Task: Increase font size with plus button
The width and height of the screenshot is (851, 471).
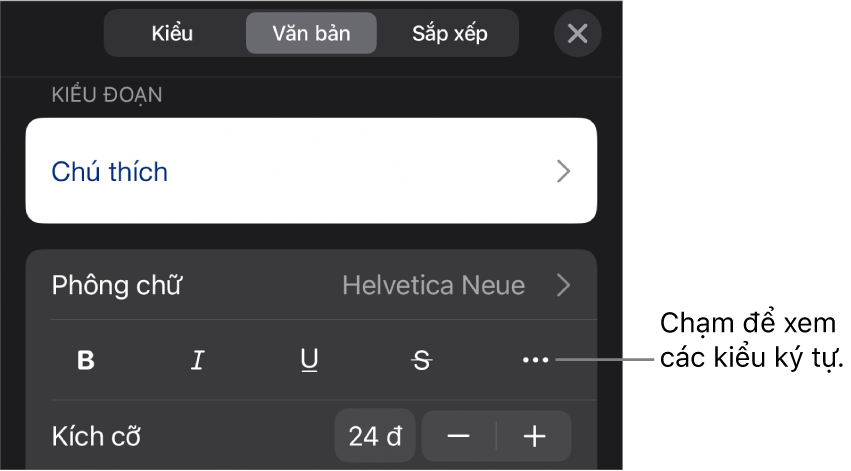Action: click(x=535, y=436)
